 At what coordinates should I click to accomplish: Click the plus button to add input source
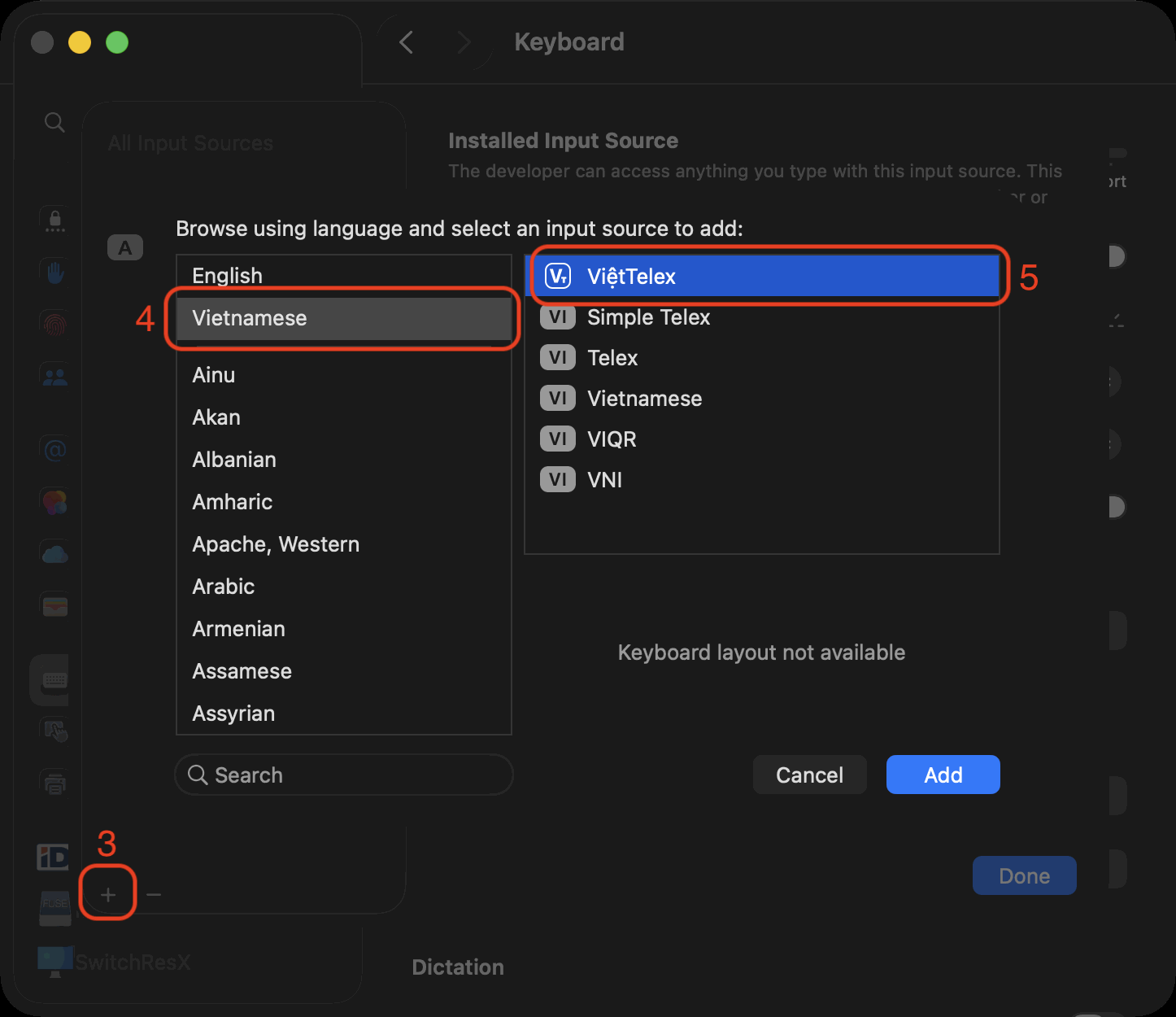point(108,895)
